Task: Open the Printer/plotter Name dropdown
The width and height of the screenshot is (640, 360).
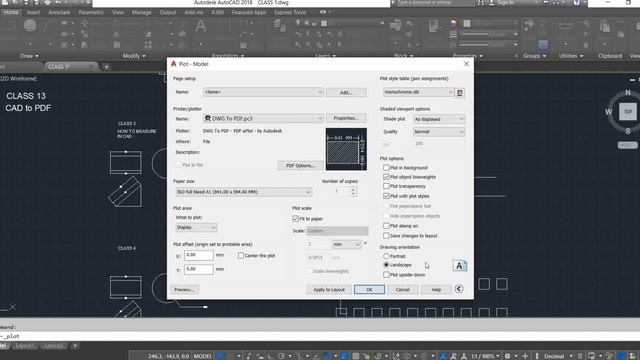Action: 263,118
